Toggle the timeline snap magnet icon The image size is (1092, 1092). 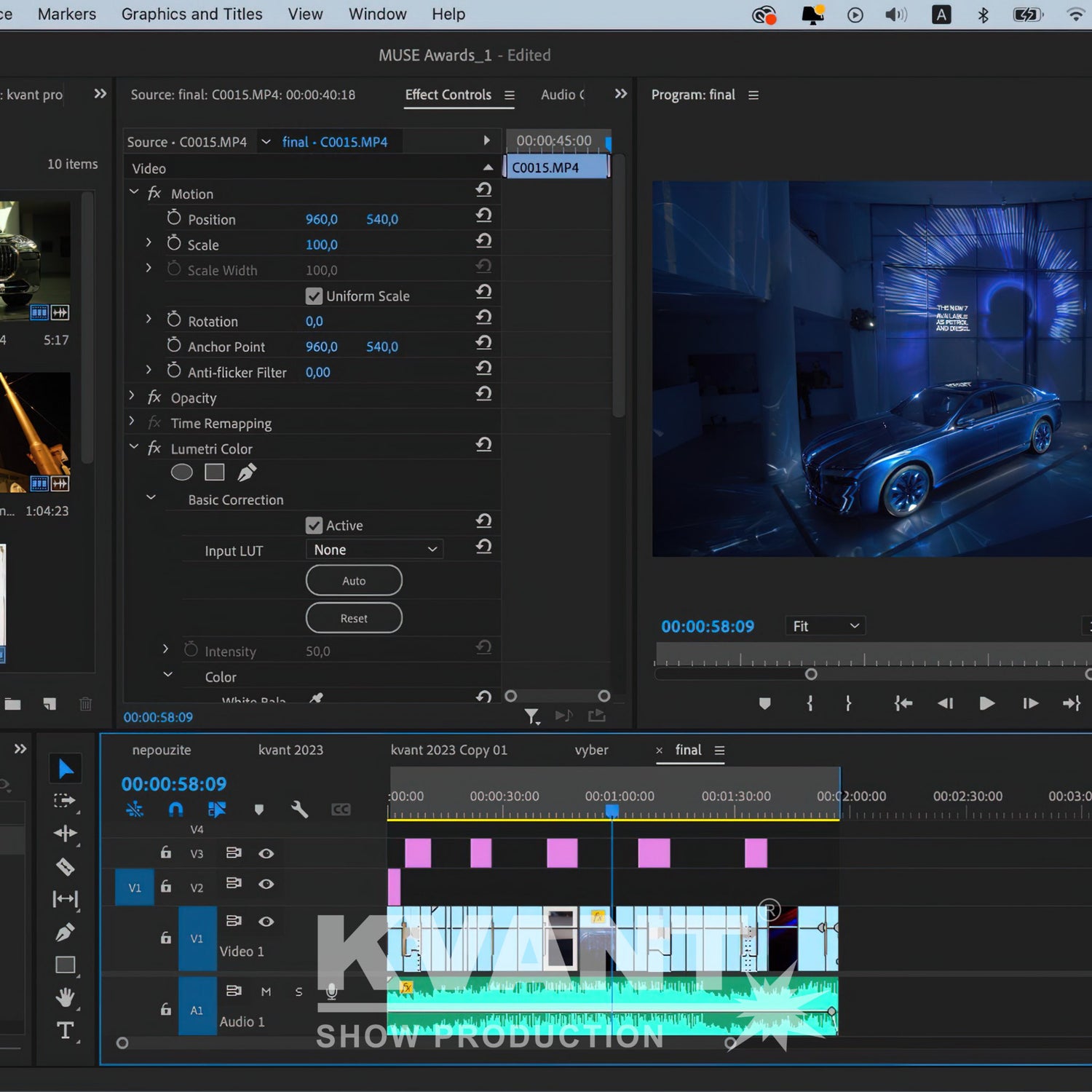(175, 809)
